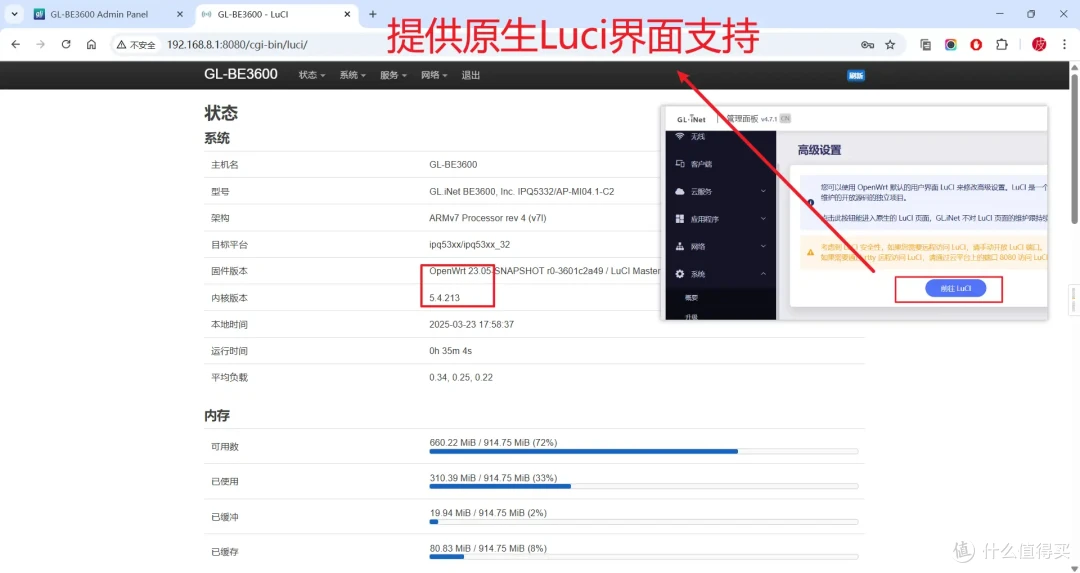This screenshot has height=573, width=1080.
Task: Select the uptime value 0h 35m 4s
Action: (450, 351)
